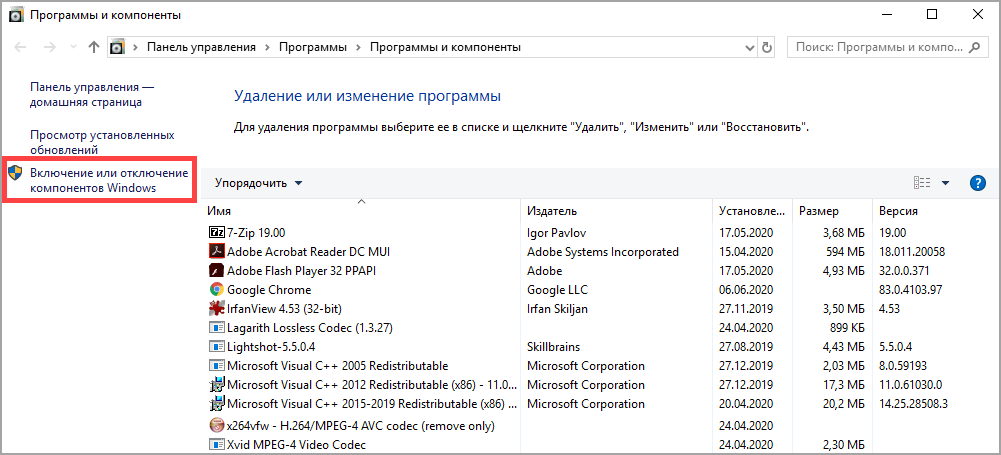The height and width of the screenshot is (455, 1001).
Task: Click the Программы breadcrumb in address bar
Action: coord(313,47)
